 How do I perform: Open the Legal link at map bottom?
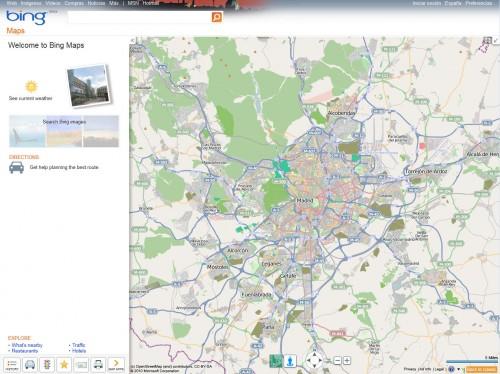[x=440, y=369]
